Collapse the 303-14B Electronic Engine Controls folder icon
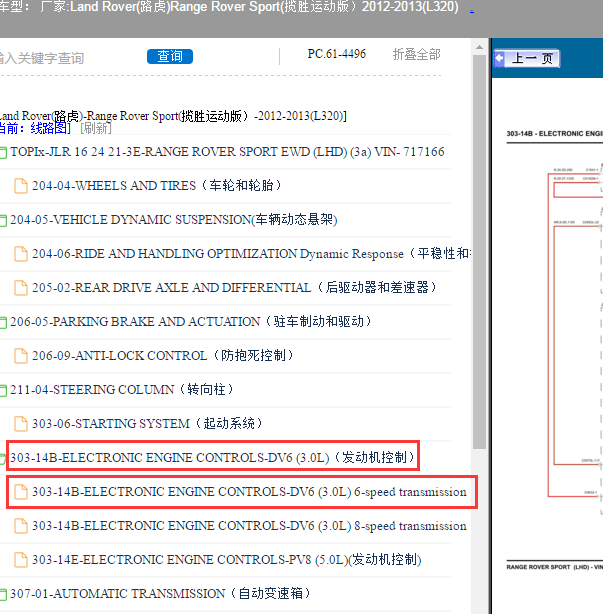The width and height of the screenshot is (603, 614). coord(3,459)
